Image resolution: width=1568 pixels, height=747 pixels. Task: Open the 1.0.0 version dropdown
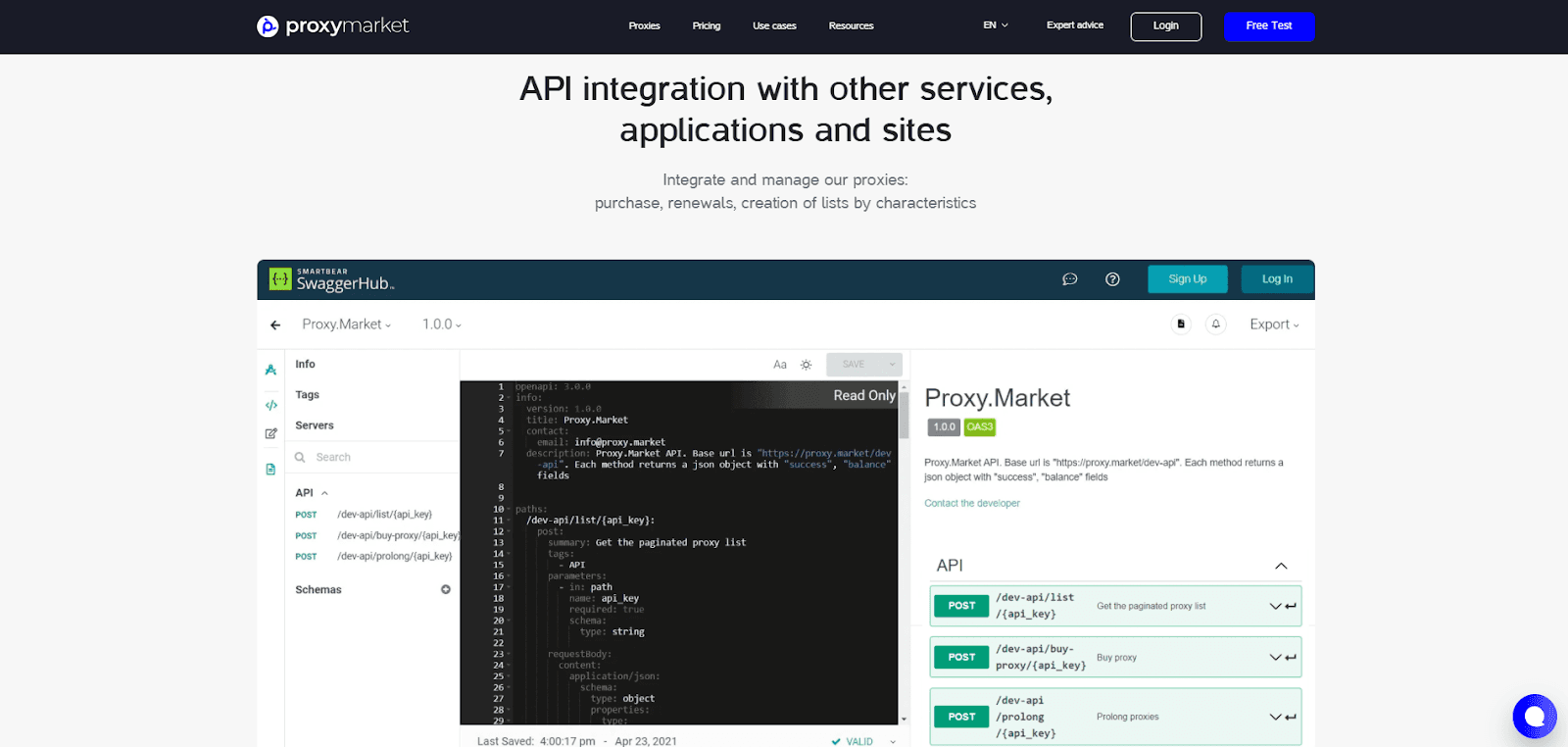click(442, 324)
